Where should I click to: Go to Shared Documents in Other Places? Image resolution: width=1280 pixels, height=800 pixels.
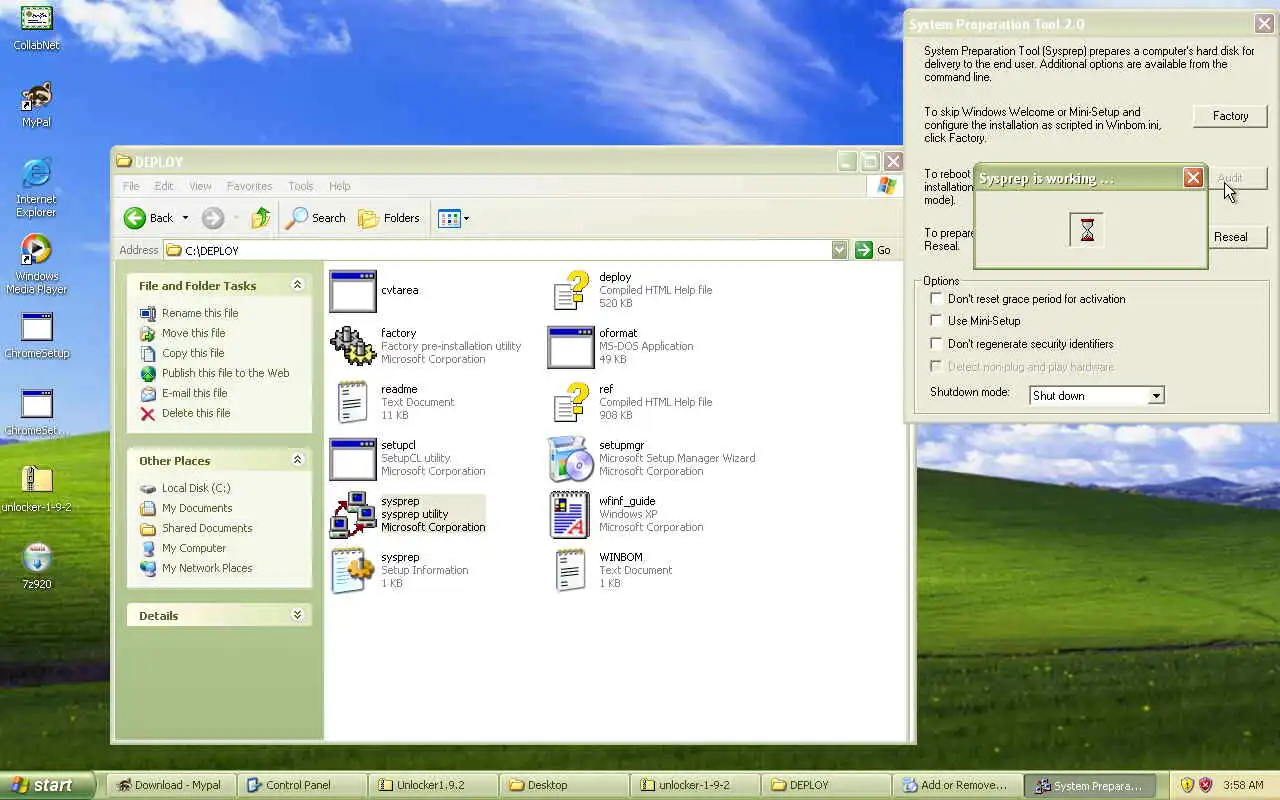coord(207,528)
